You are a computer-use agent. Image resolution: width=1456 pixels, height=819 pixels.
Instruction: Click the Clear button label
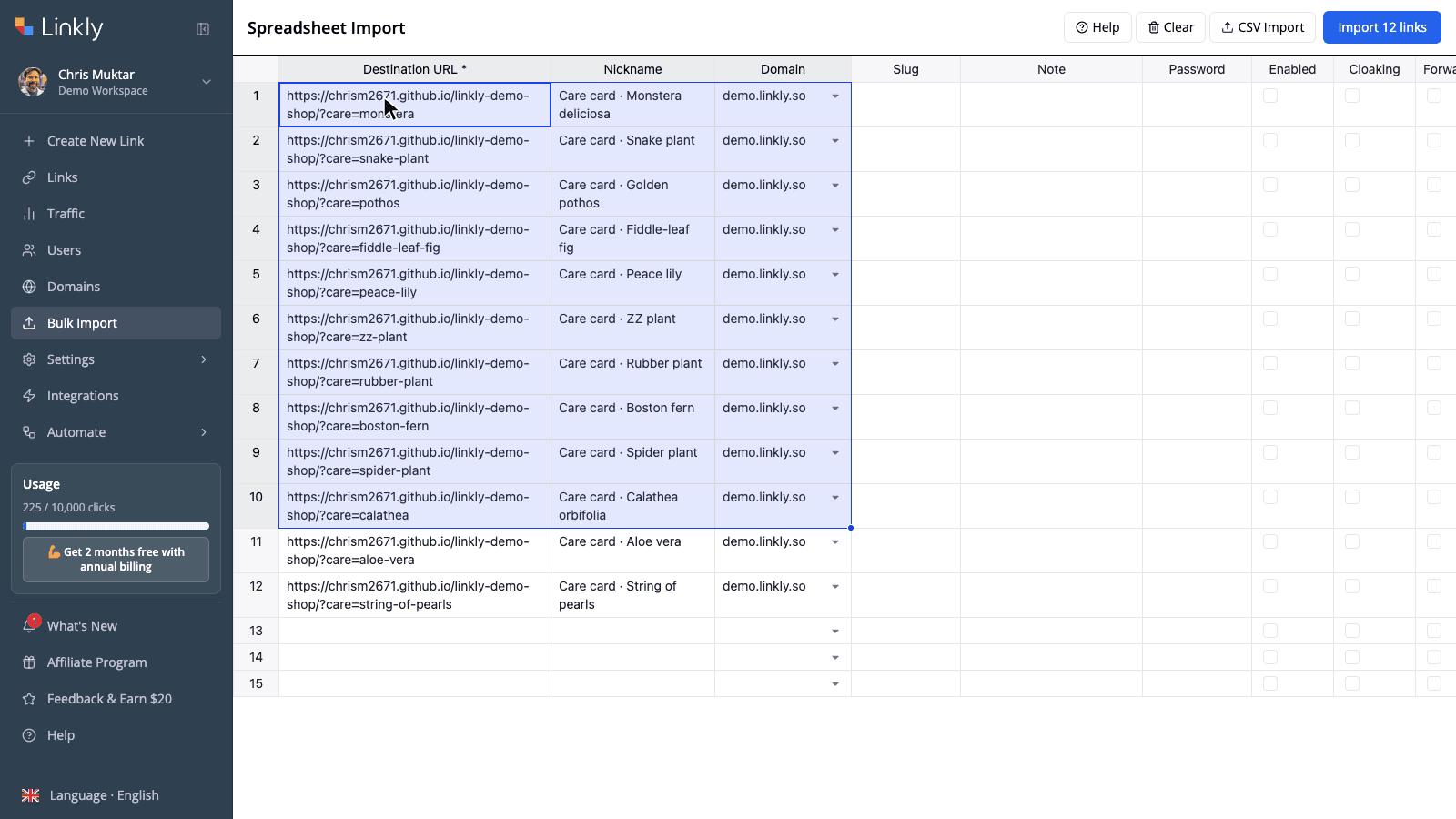(1178, 27)
